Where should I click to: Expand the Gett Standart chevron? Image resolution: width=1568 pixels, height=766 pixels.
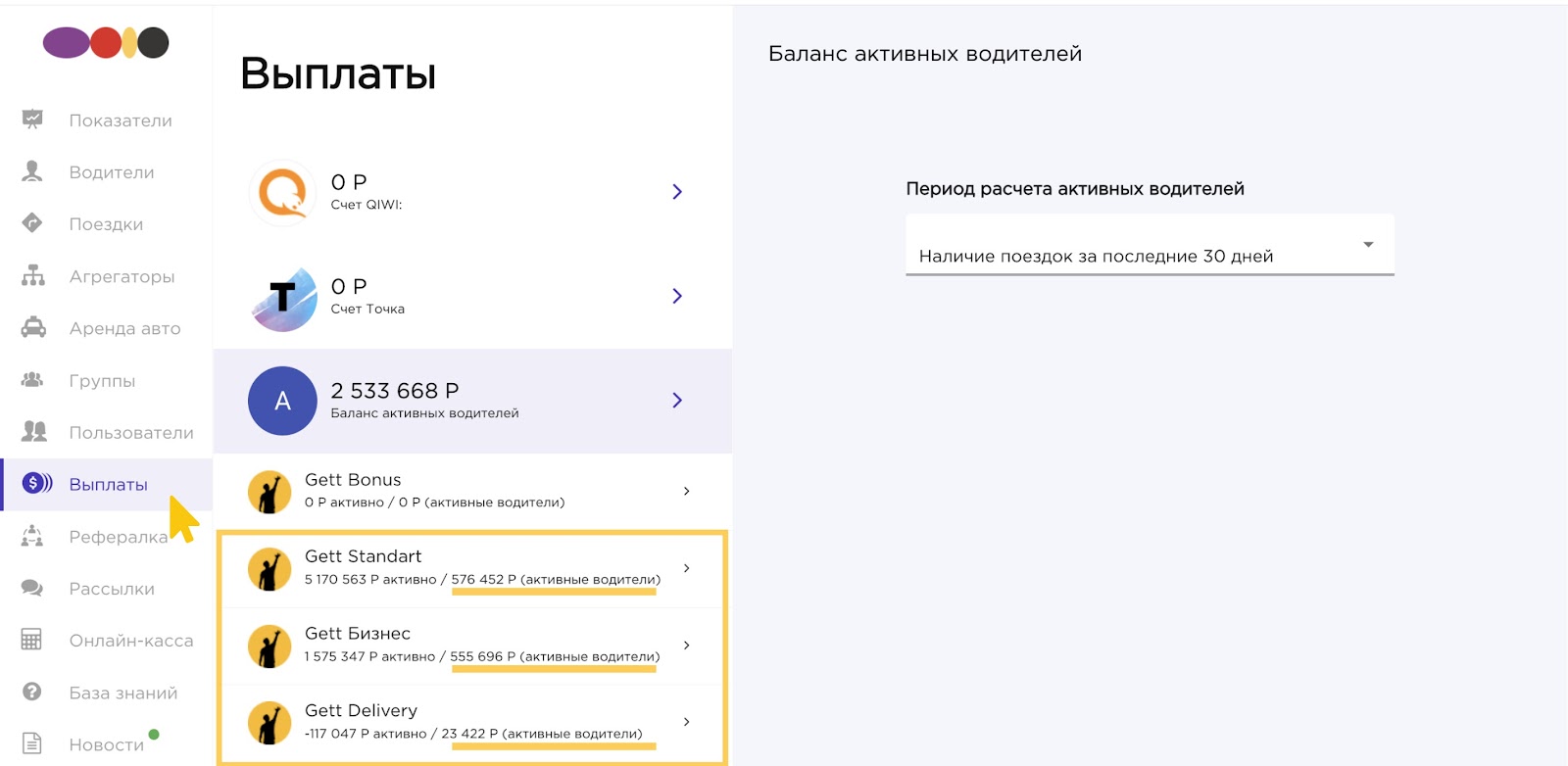point(686,568)
